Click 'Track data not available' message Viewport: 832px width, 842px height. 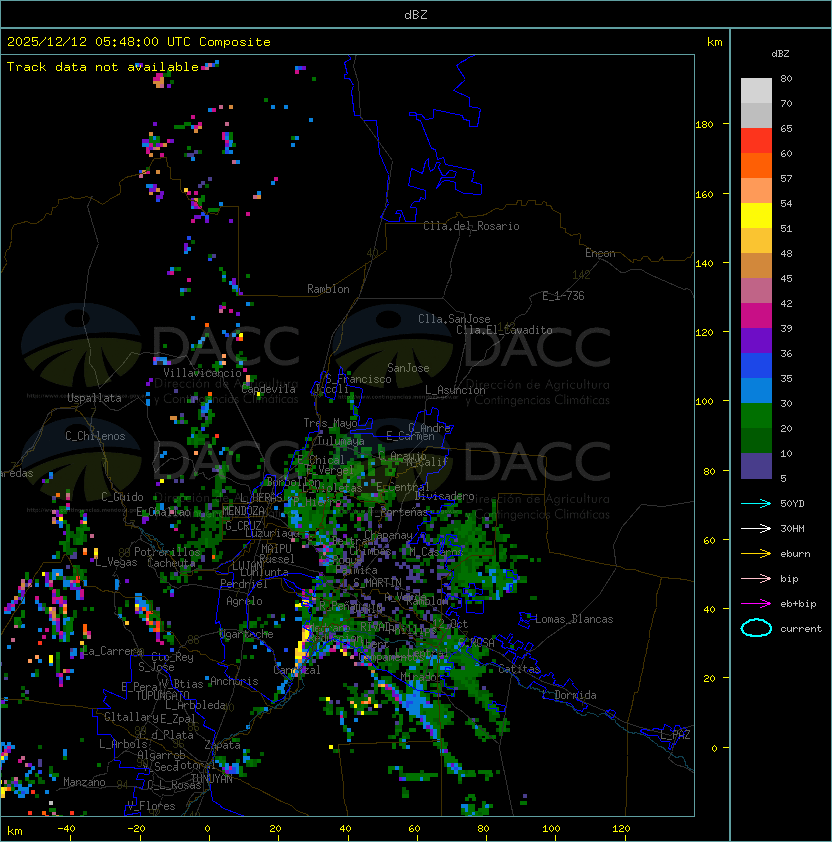(103, 67)
